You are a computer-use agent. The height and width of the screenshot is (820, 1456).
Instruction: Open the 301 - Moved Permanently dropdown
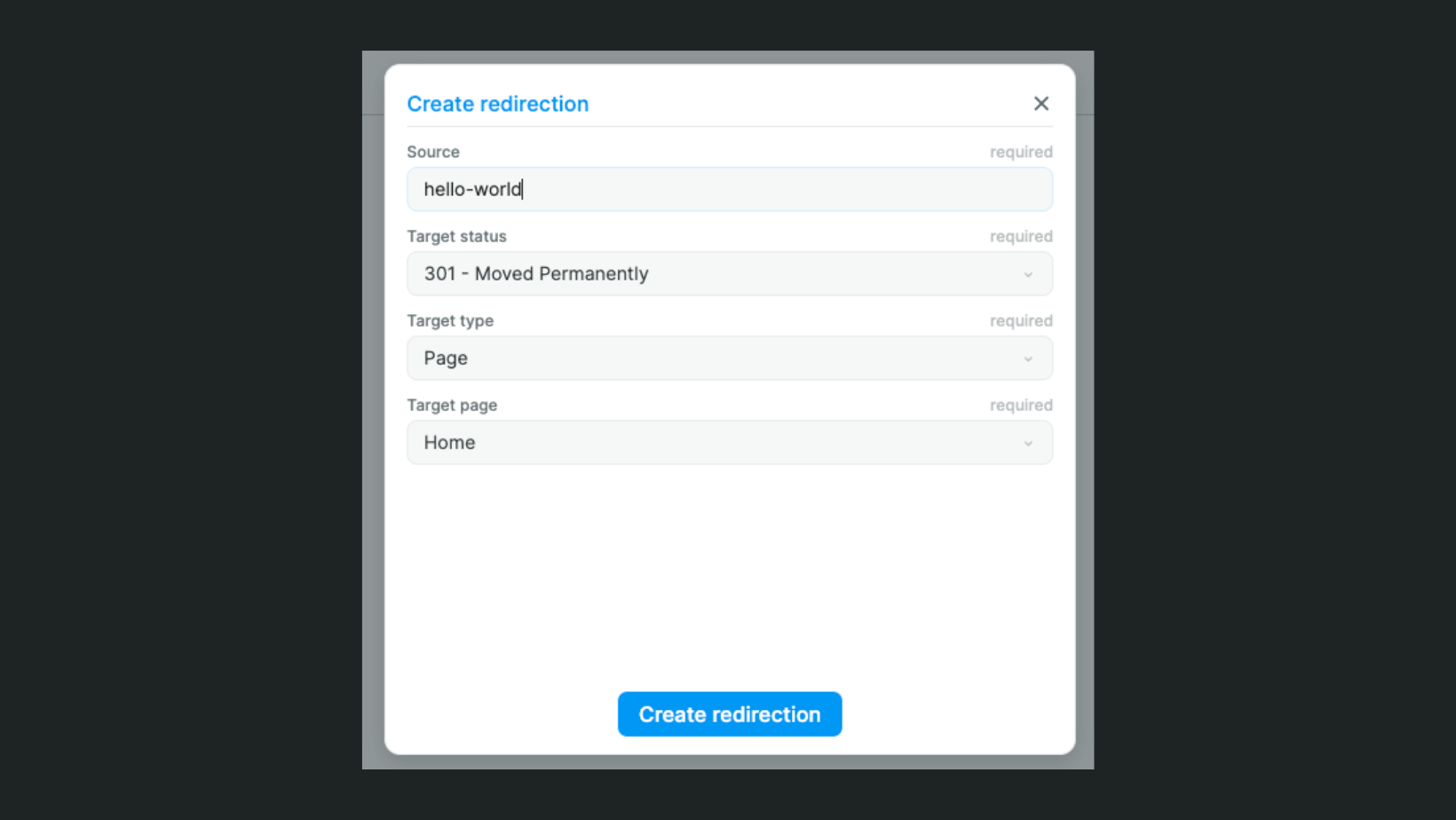point(728,274)
